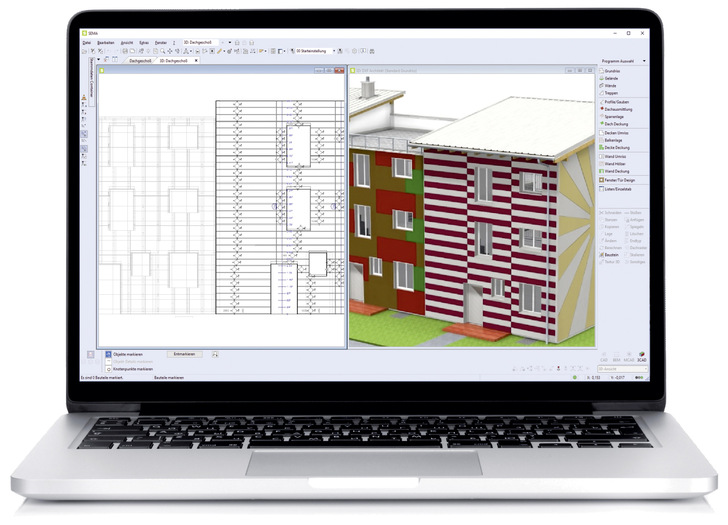The width and height of the screenshot is (728, 525).
Task: Select the Objekte markieren option
Action: (124, 355)
